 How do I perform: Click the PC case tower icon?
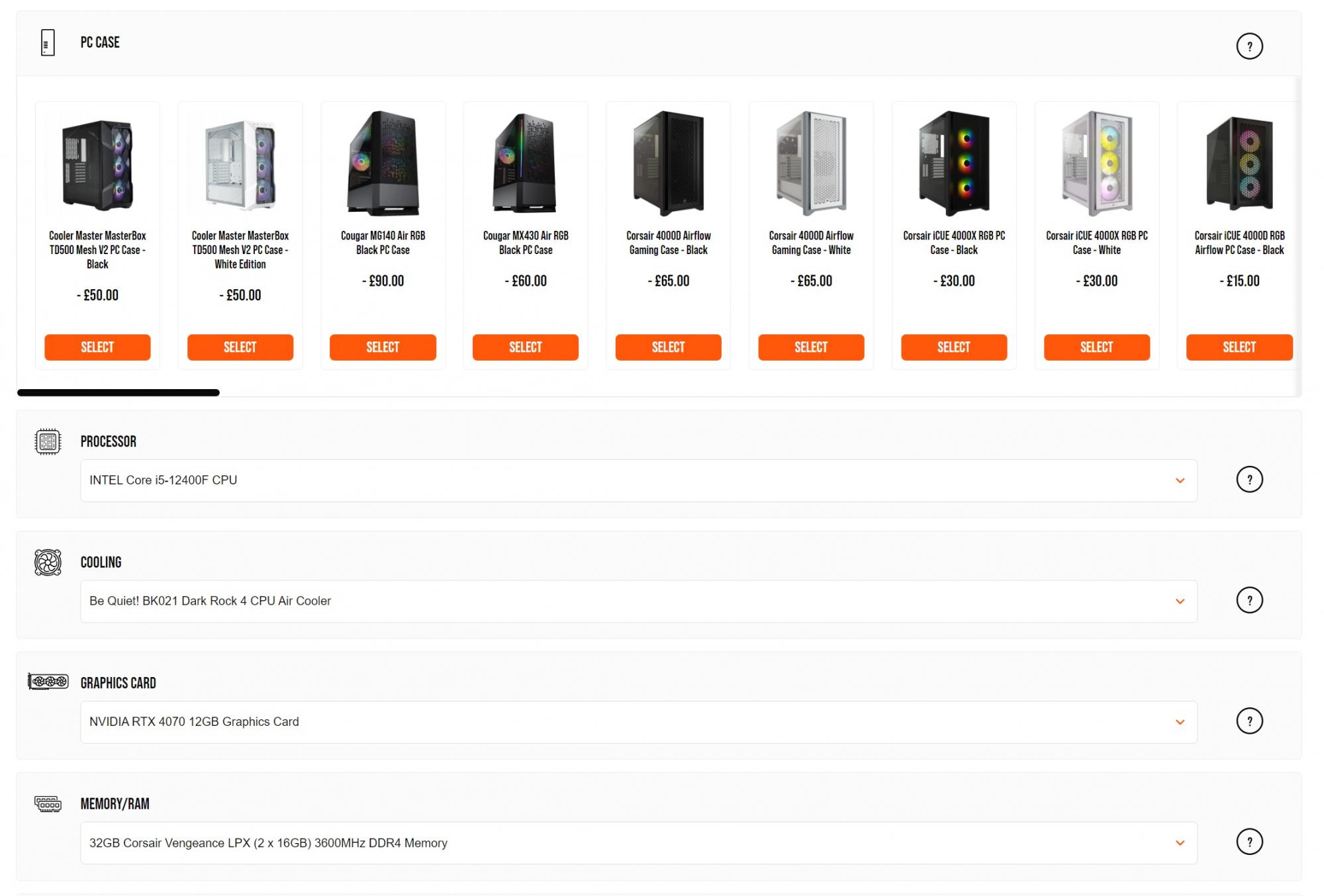point(48,43)
